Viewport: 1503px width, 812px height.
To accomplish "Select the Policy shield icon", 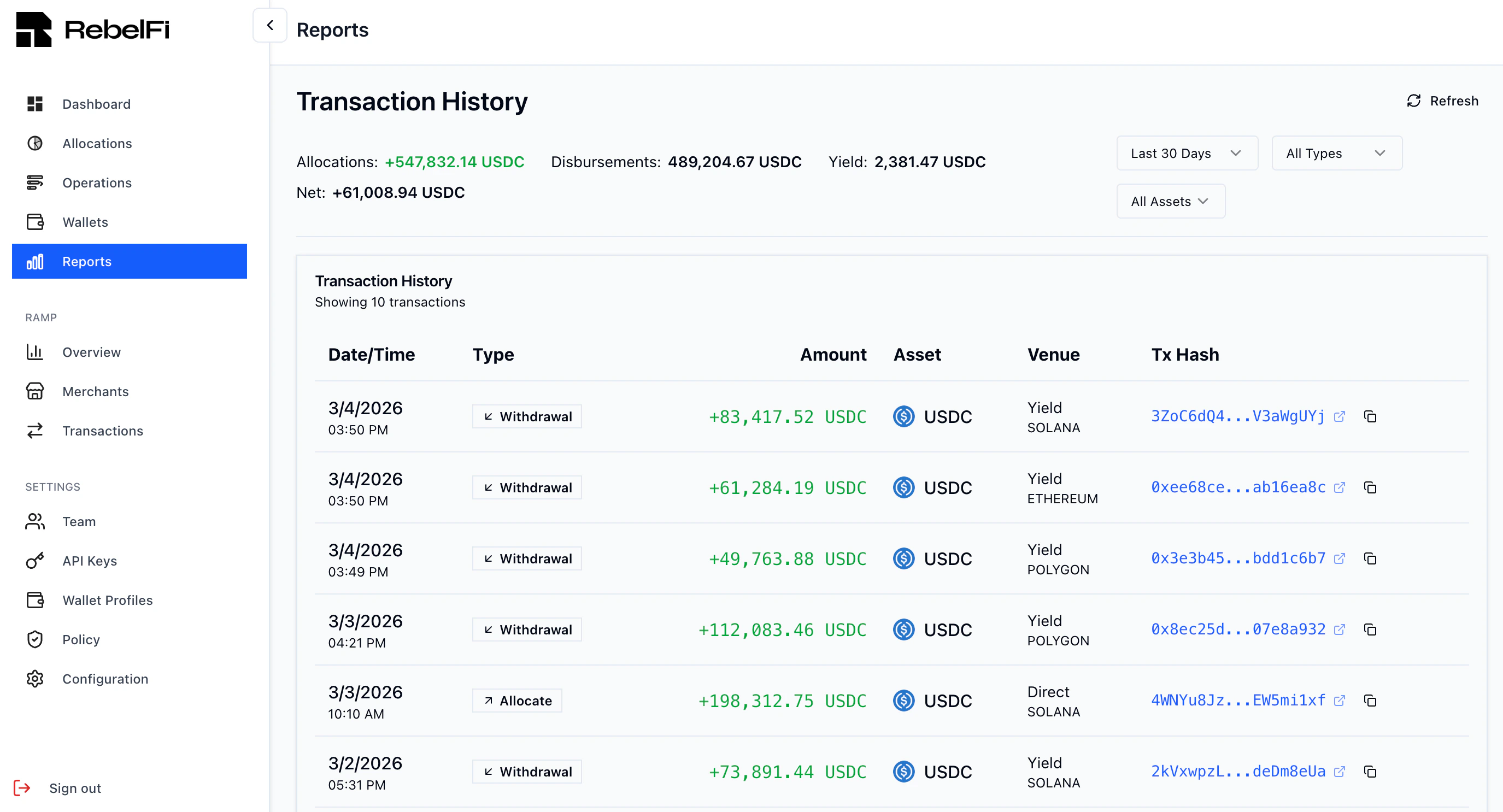I will coord(35,639).
